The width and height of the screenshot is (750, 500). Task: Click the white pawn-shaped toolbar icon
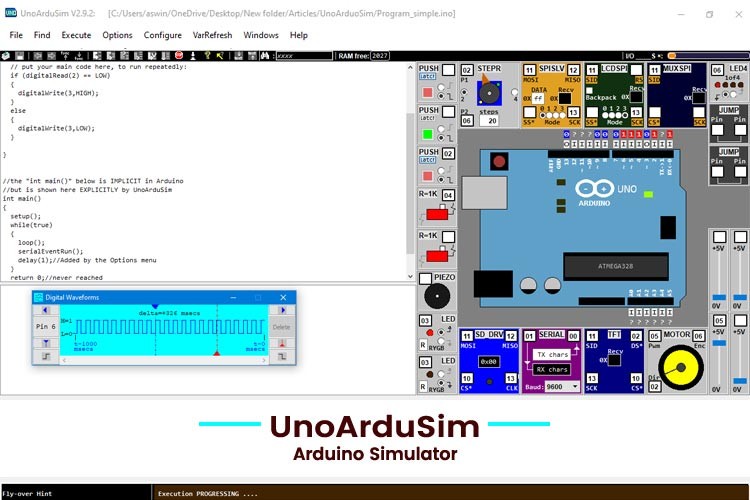coord(193,56)
